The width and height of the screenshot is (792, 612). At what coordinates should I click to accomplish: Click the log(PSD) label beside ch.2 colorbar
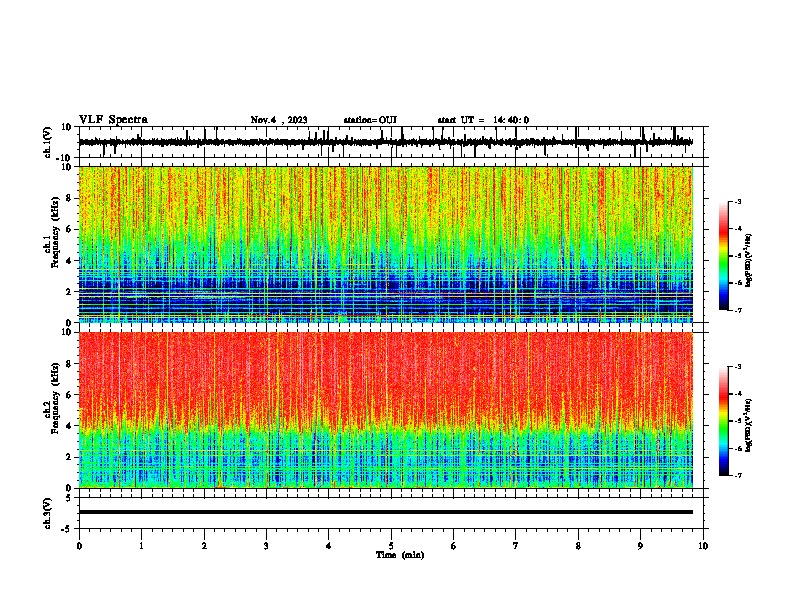(749, 425)
